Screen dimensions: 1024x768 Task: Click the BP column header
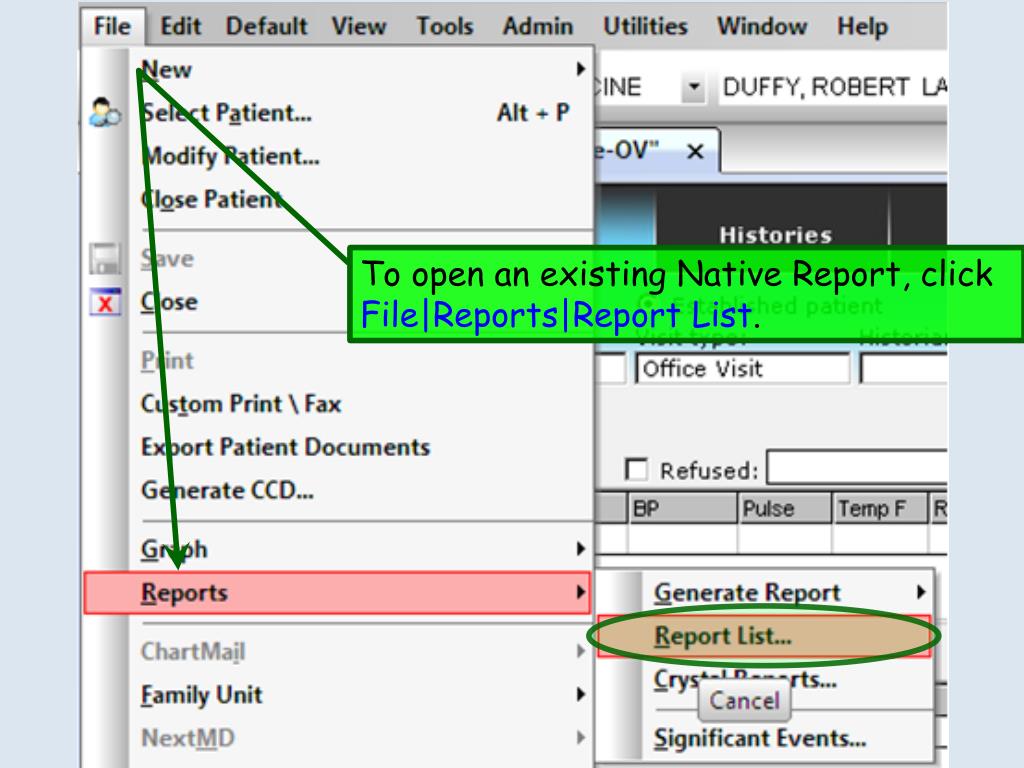pyautogui.click(x=682, y=508)
